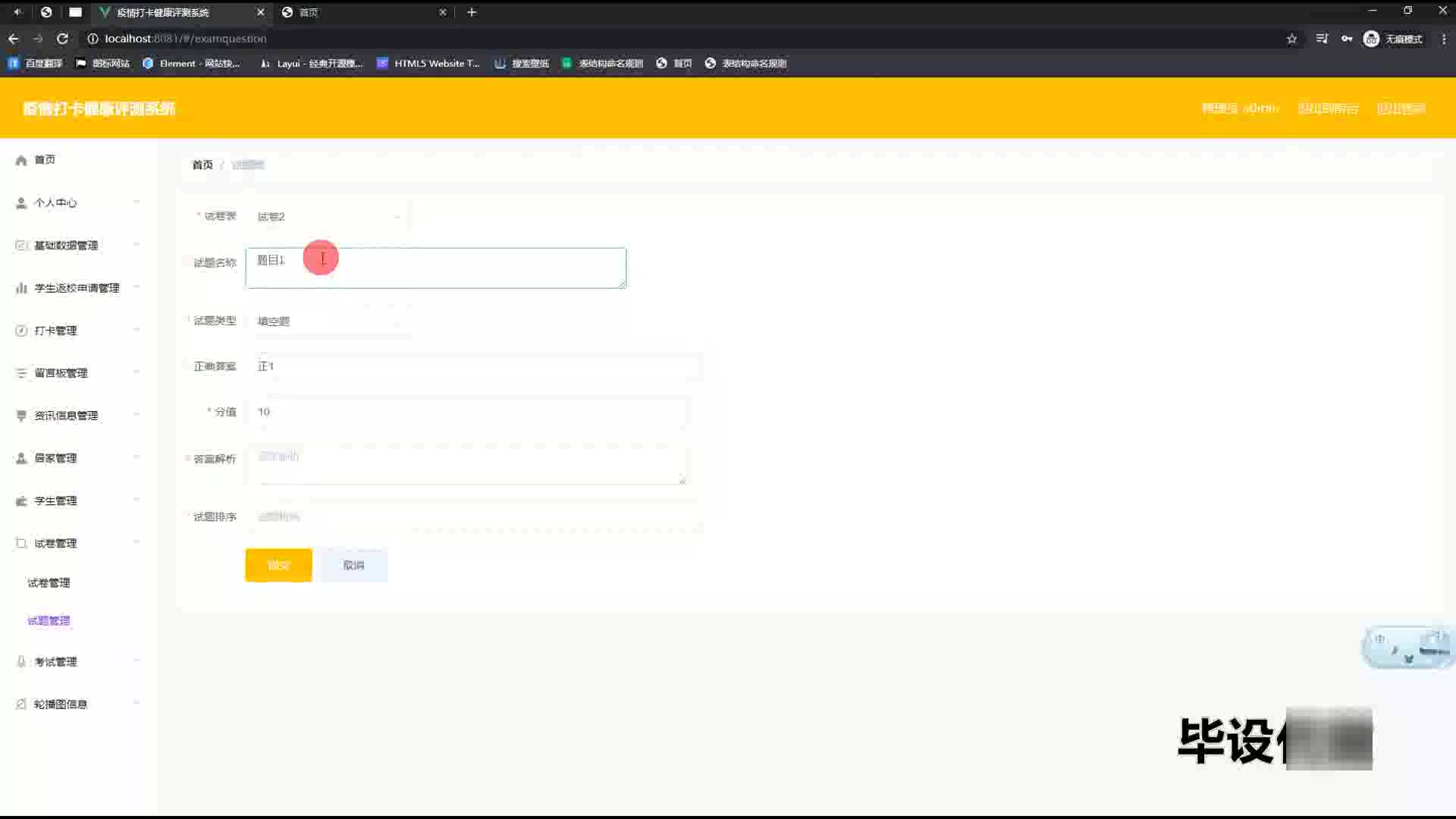Expand the 资讯信息管理 menu arrow

(136, 414)
